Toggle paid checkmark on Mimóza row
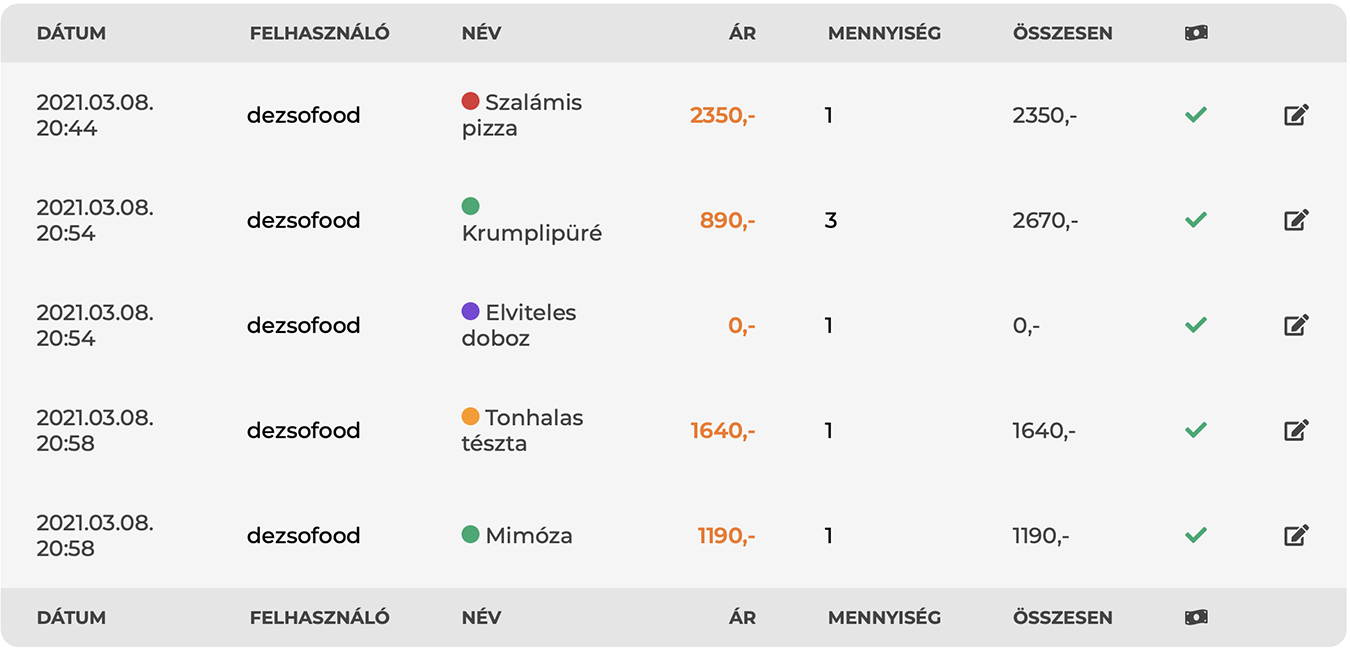1350x648 pixels. (1195, 535)
